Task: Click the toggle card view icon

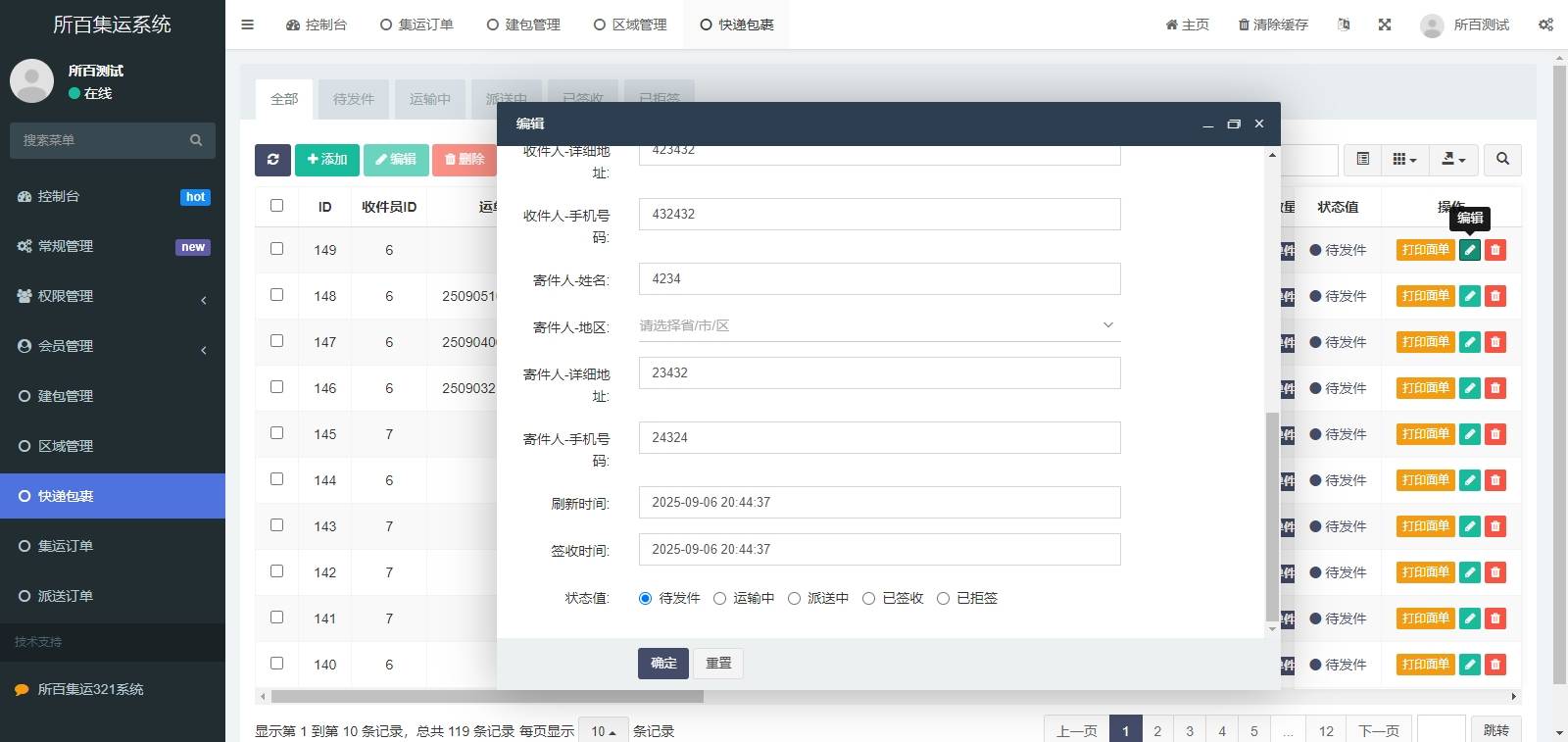Action: click(1362, 160)
